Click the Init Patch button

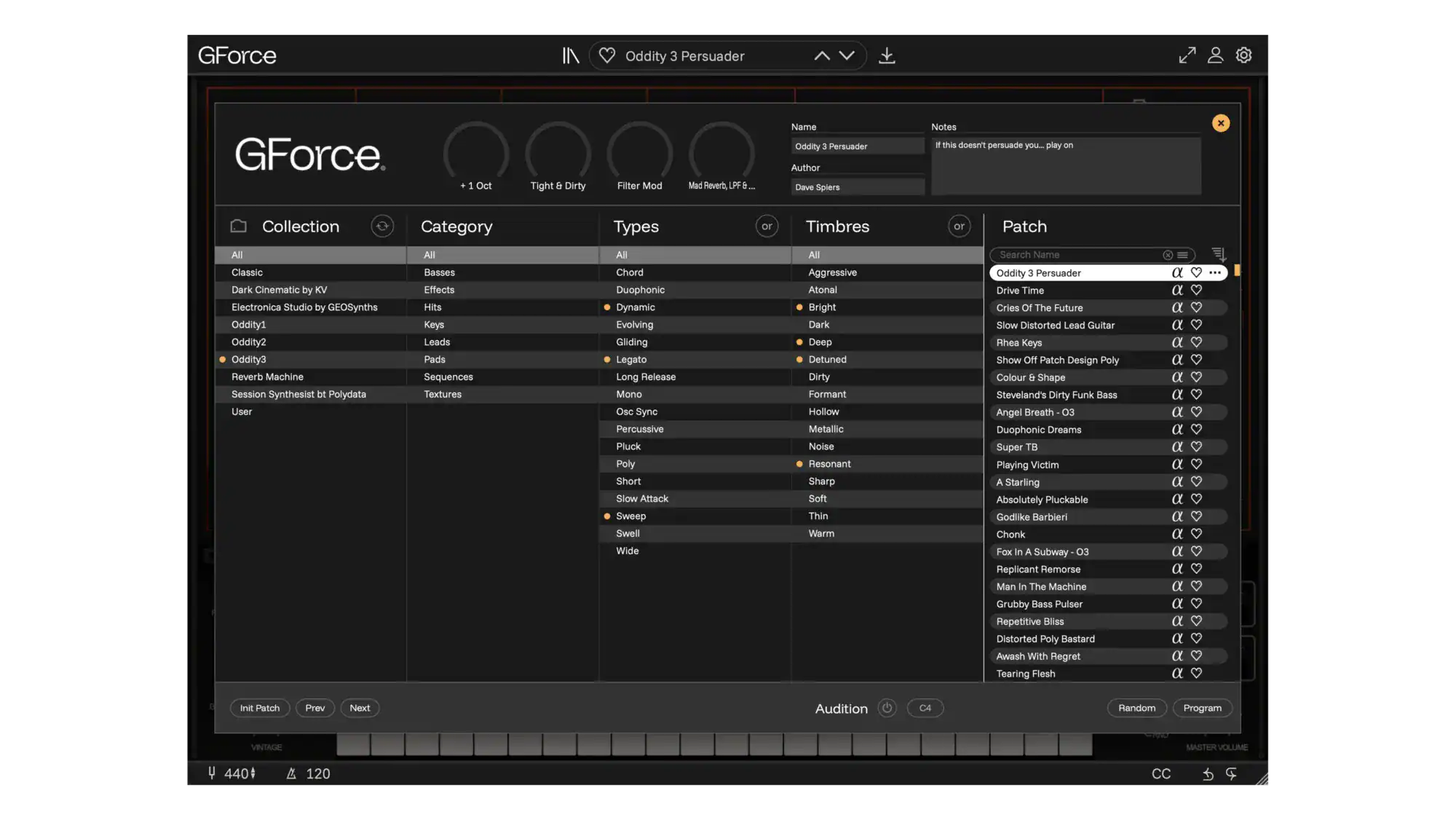(260, 708)
